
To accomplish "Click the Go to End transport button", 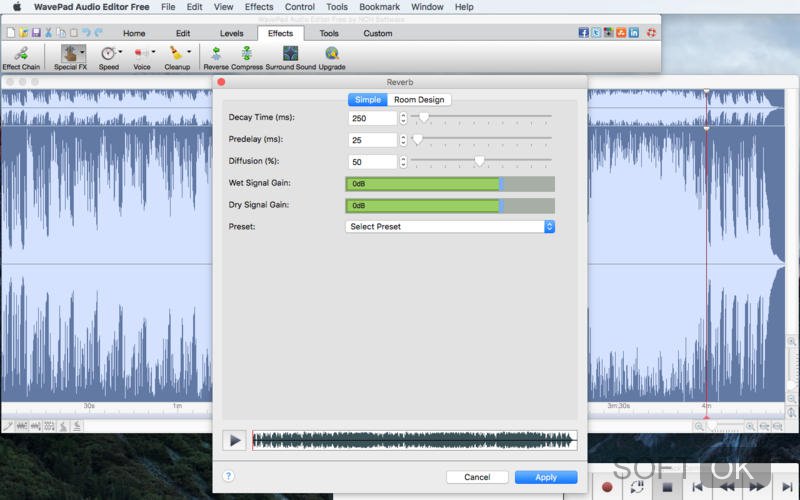I will (787, 487).
